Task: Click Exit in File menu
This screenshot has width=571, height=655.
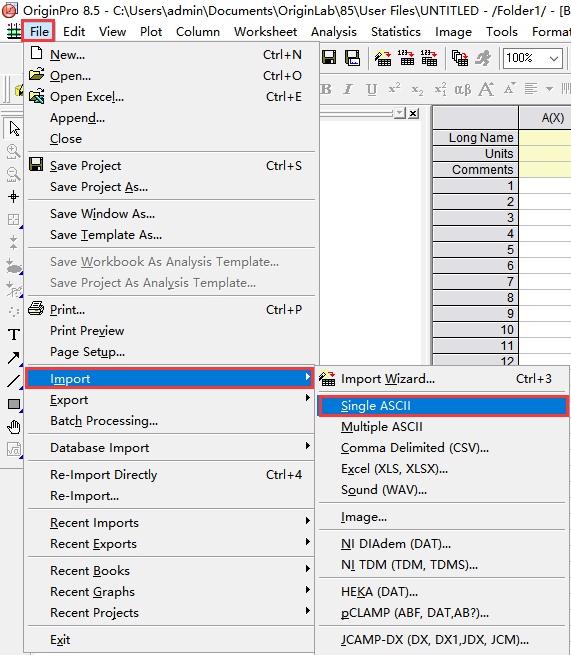Action: tap(169, 640)
